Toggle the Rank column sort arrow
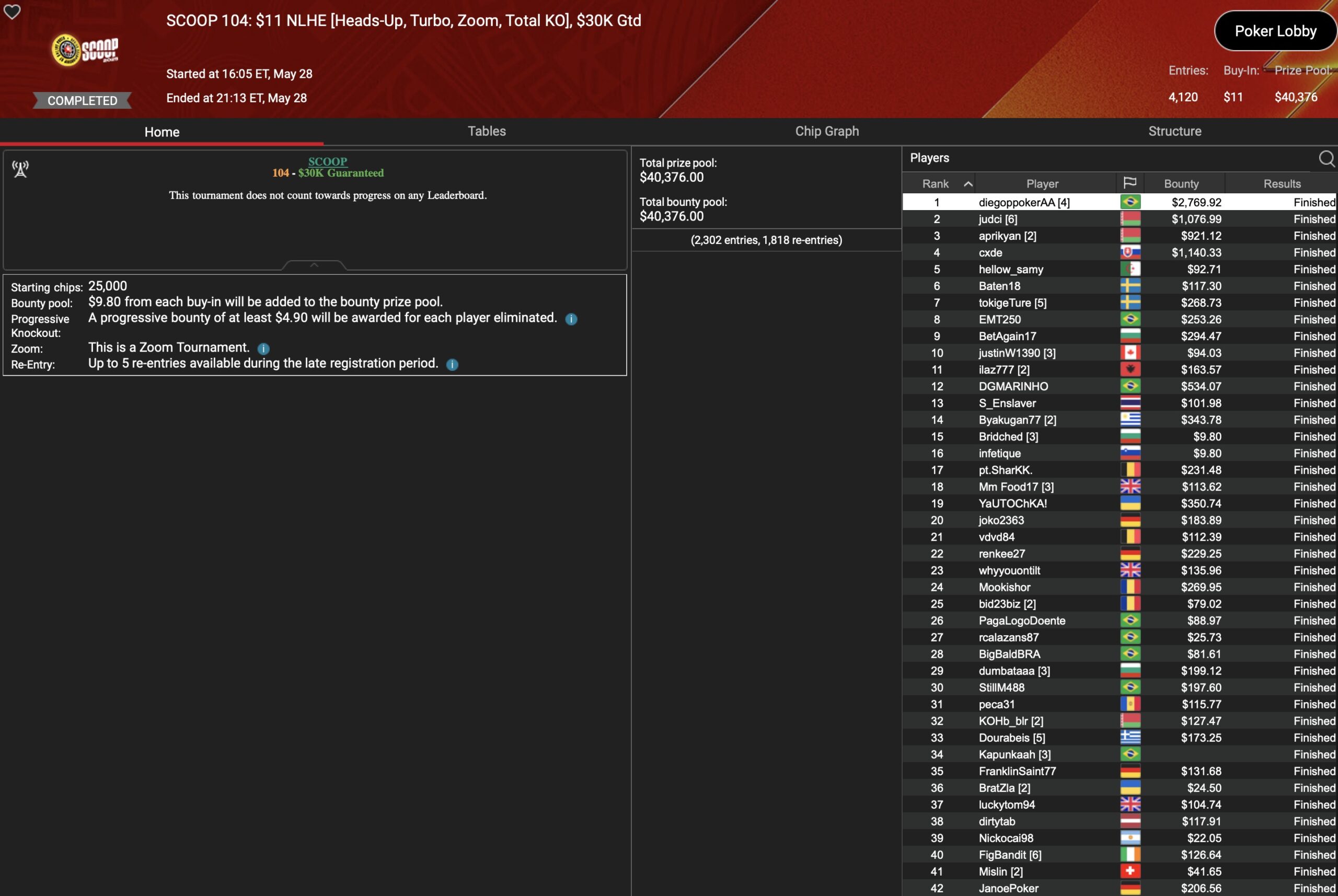Screen dimensions: 1338x896 [x=967, y=184]
